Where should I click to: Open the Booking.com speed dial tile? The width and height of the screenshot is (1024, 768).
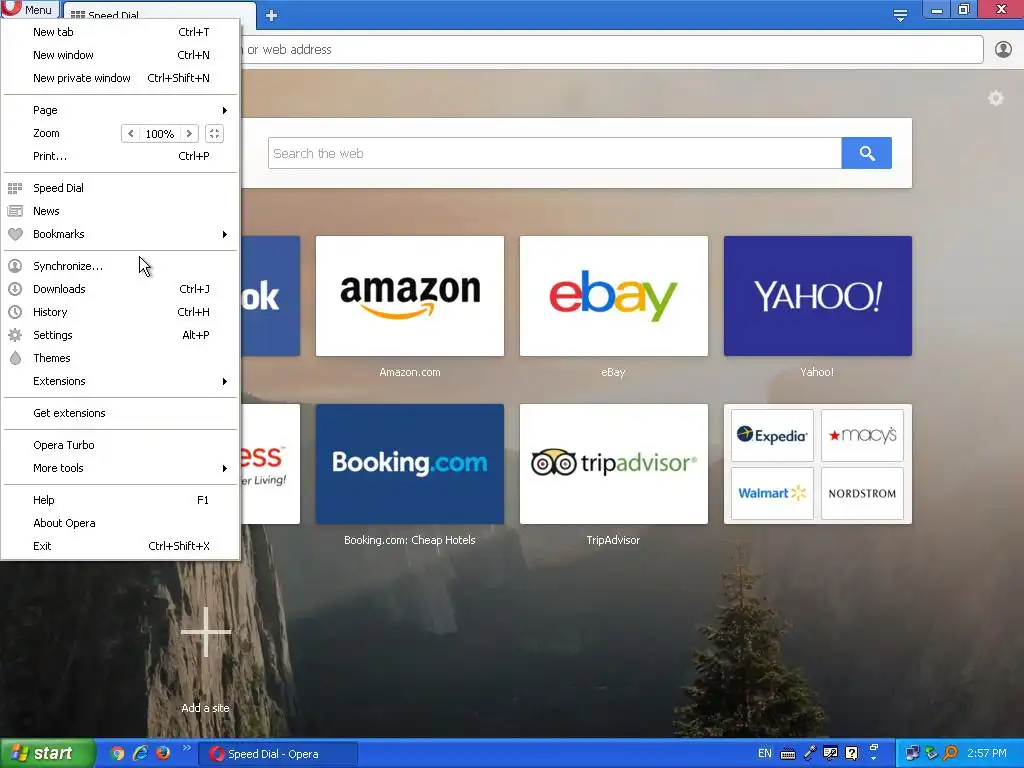point(409,464)
